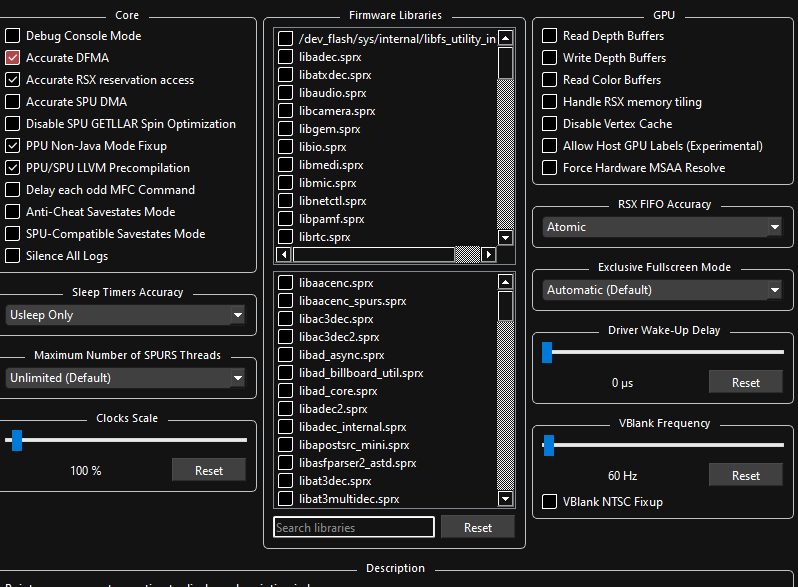798x587 pixels.
Task: Check libapostsrc_mini.sprx library
Action: pos(286,444)
